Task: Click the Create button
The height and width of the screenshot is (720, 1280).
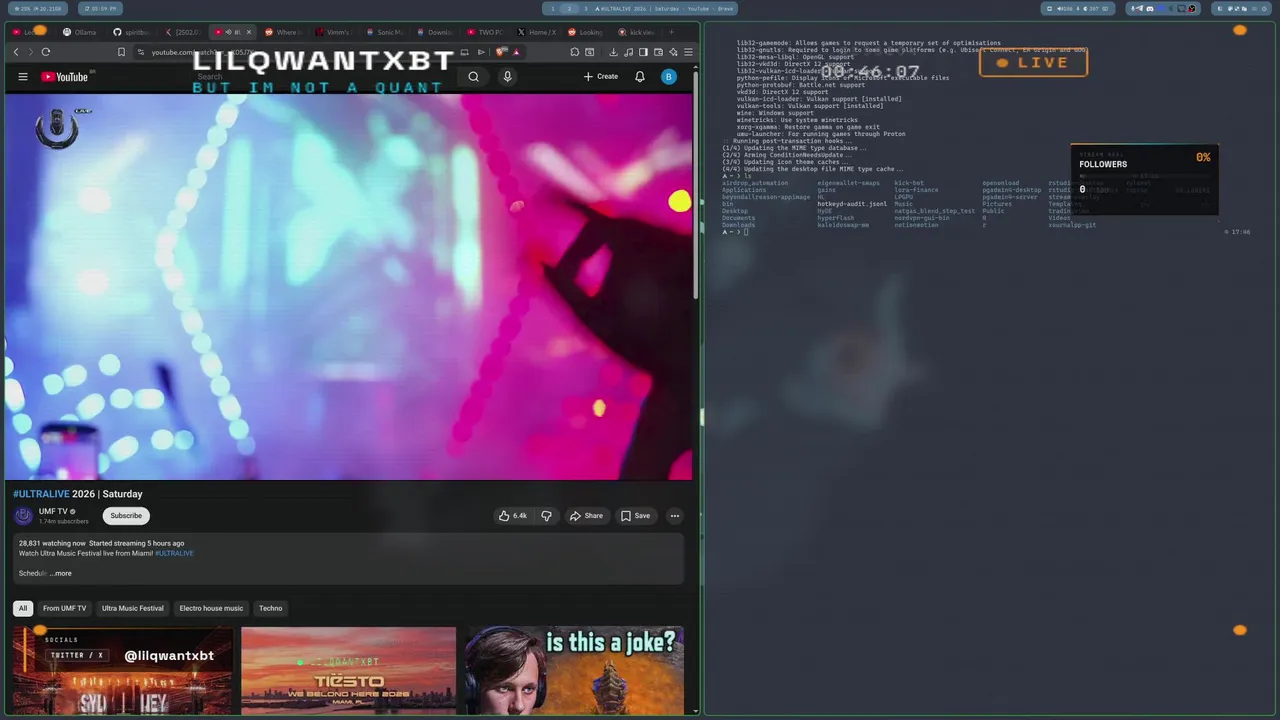Action: [601, 77]
